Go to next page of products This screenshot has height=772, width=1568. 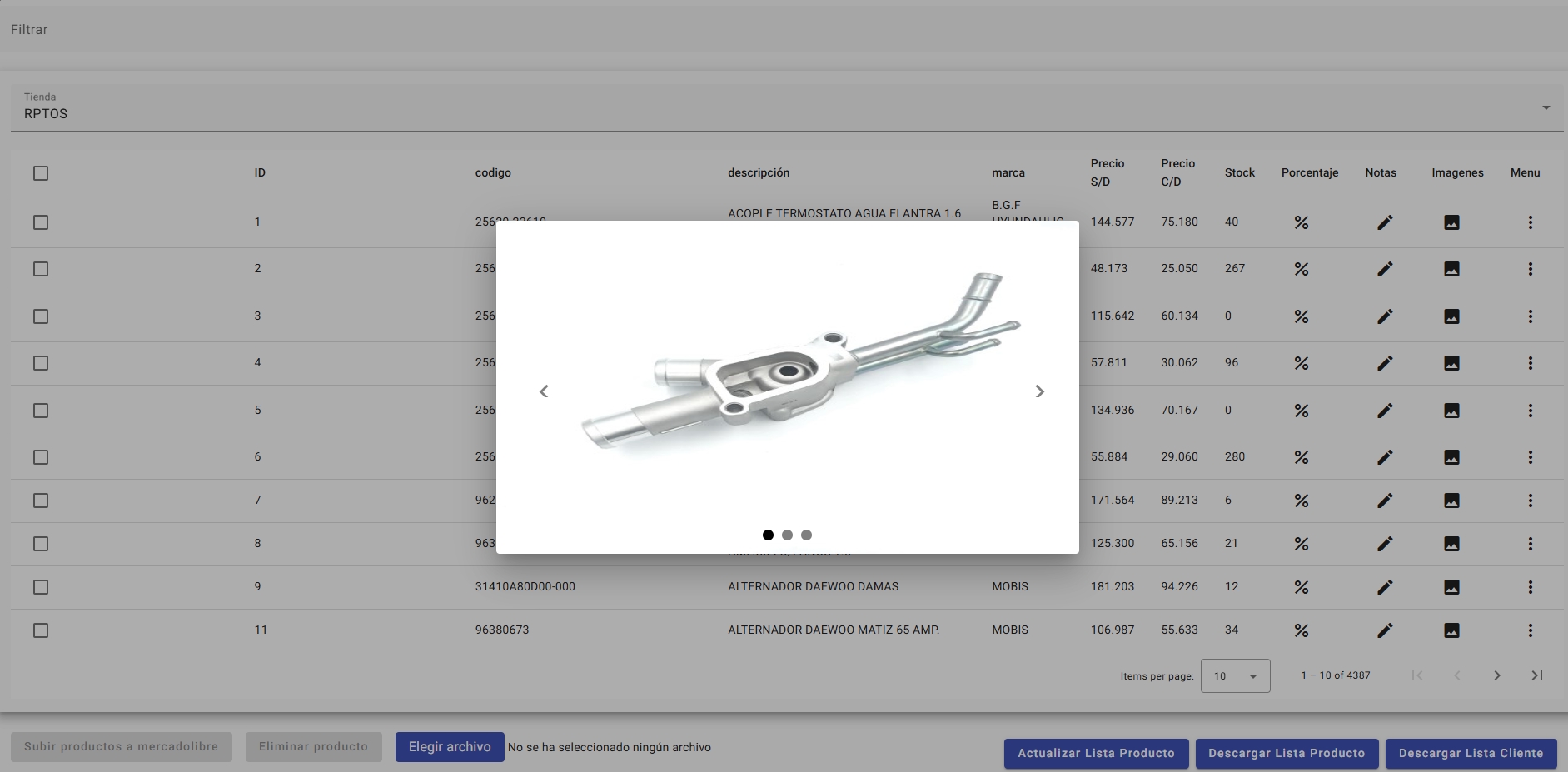(1496, 675)
